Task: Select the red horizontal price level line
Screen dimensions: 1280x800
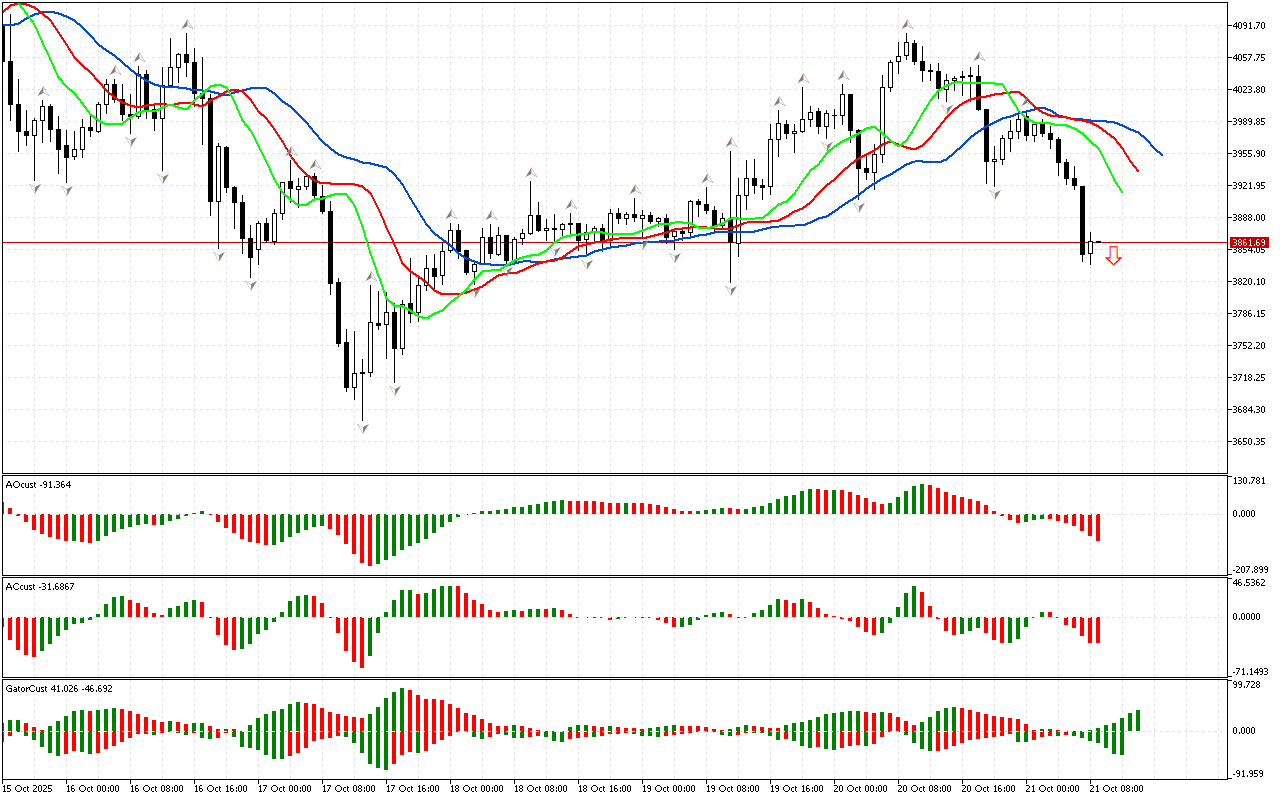Action: click(600, 243)
